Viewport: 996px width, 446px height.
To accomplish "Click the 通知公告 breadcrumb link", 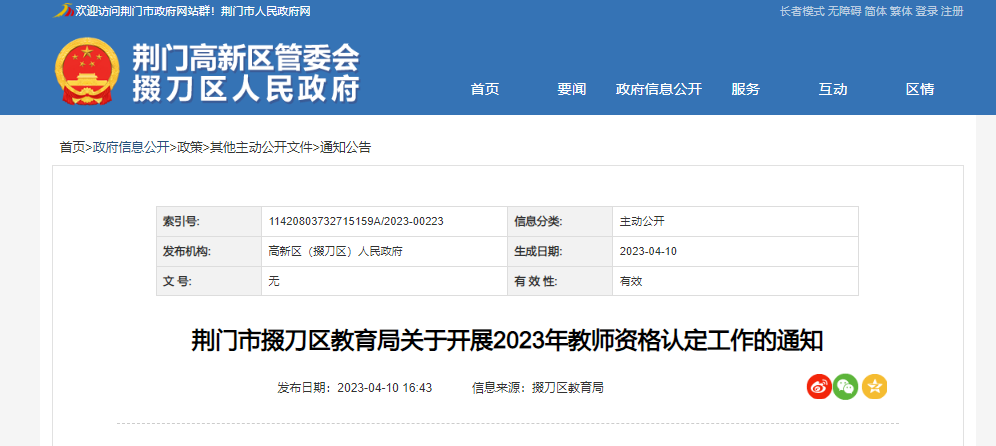I will click(346, 147).
